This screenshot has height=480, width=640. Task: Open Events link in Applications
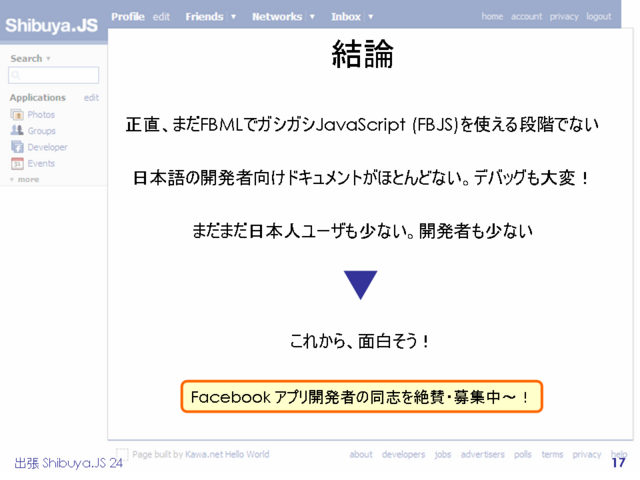[x=41, y=163]
